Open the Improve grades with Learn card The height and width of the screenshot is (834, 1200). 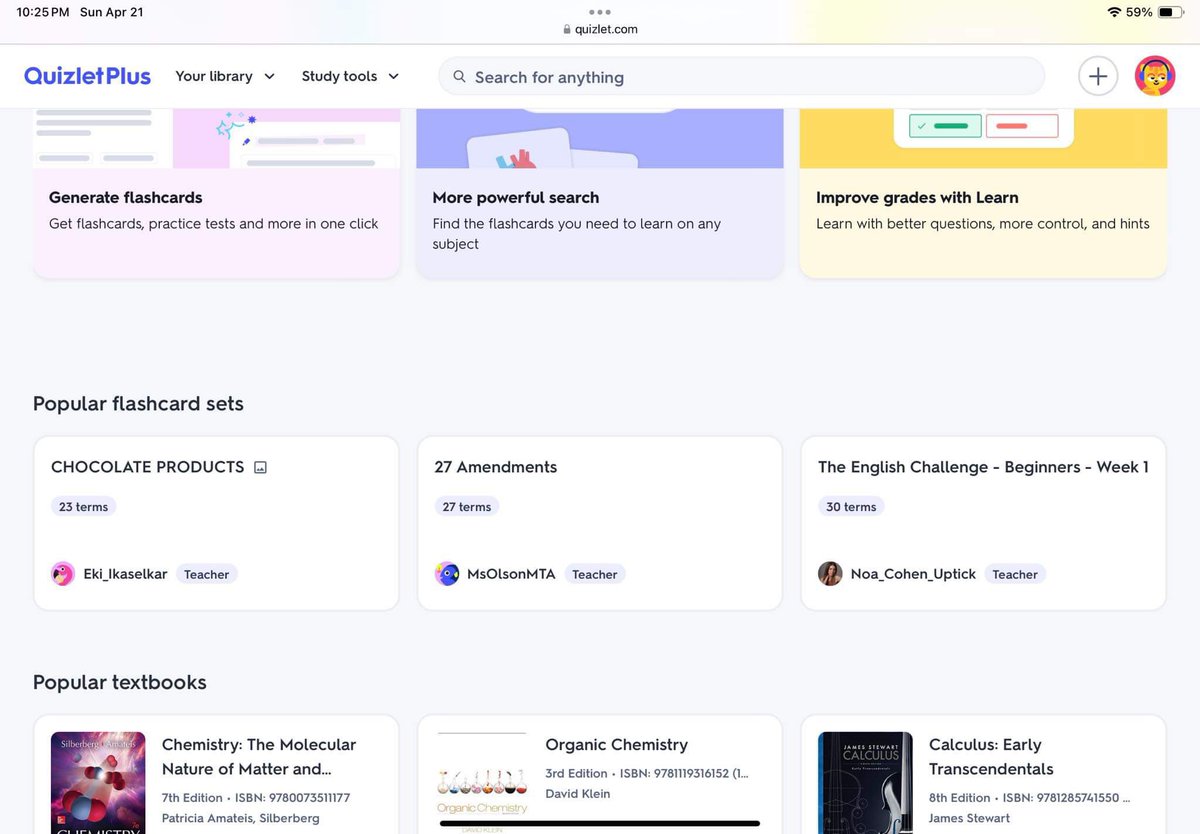983,193
